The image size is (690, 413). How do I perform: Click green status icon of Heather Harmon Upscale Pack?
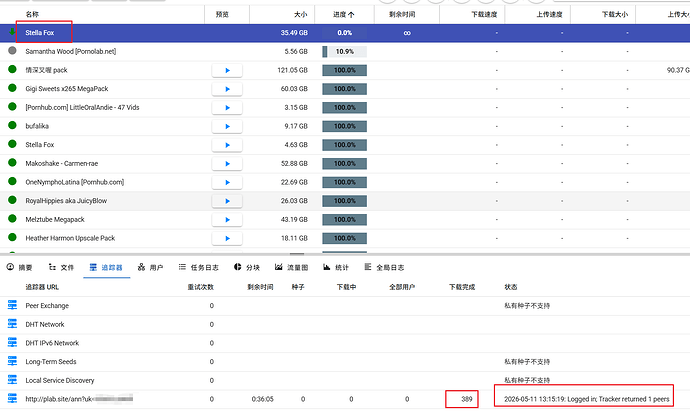pos(12,238)
